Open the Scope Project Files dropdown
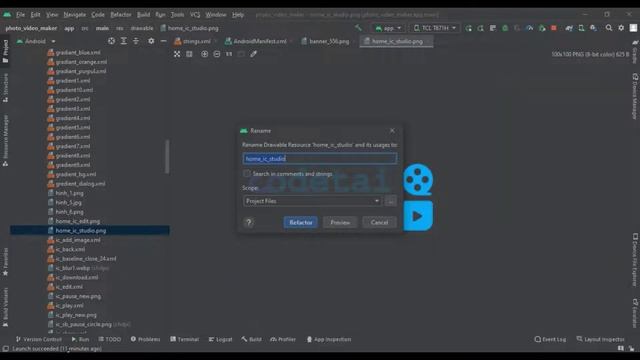The image size is (640, 360). pos(312,201)
